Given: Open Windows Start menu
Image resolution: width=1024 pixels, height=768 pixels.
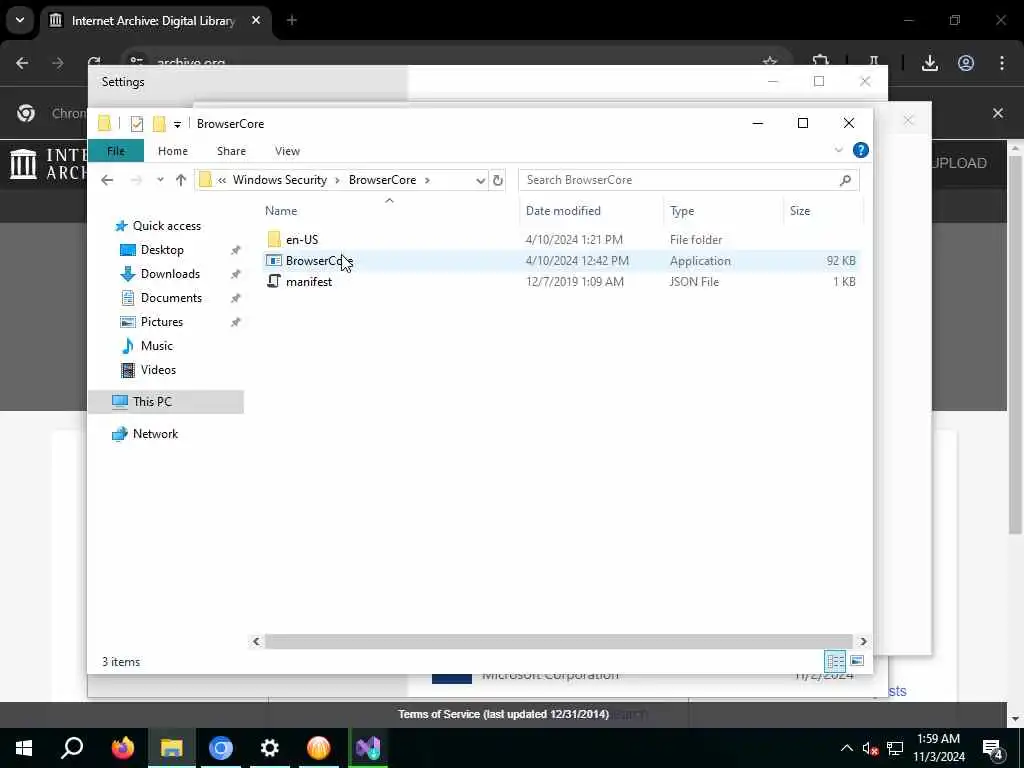Looking at the screenshot, I should point(24,748).
